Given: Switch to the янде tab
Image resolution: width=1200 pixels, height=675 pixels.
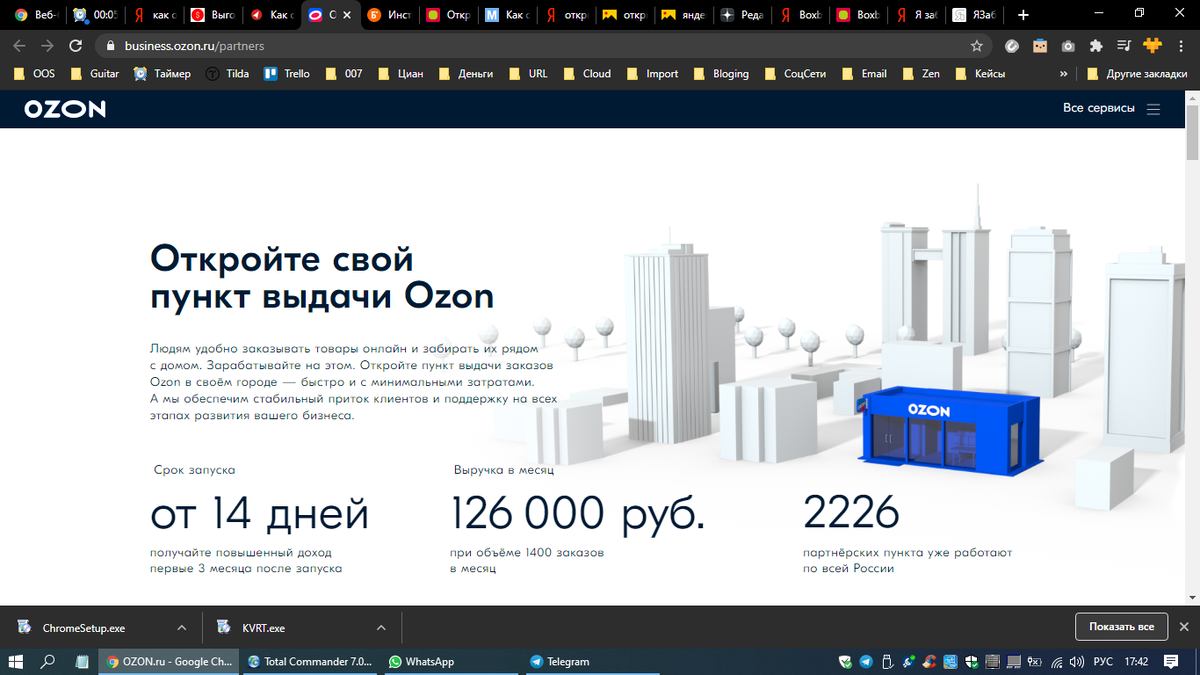Looking at the screenshot, I should 684,15.
